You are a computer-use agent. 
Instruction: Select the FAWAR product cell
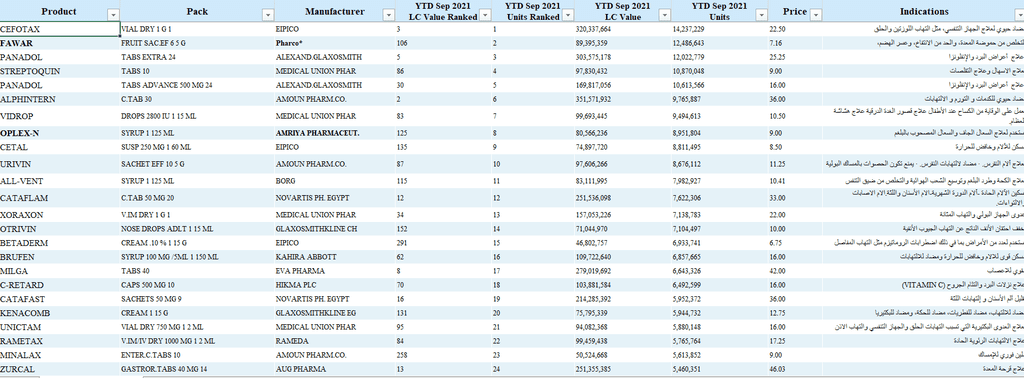[60, 43]
